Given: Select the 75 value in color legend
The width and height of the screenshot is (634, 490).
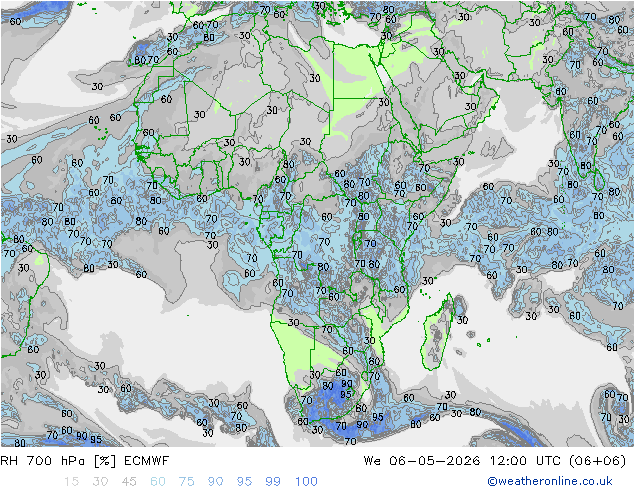Looking at the screenshot, I should (x=186, y=481).
